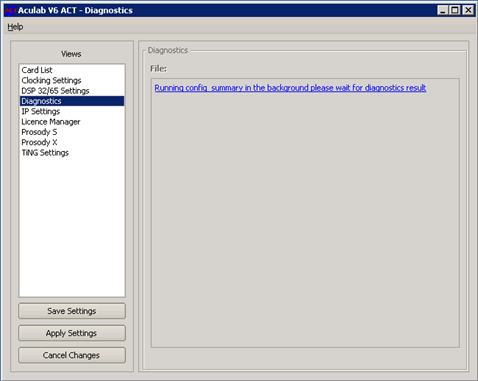Select Prosody X in list
Viewport: 478px width, 381px height.
tap(72, 142)
